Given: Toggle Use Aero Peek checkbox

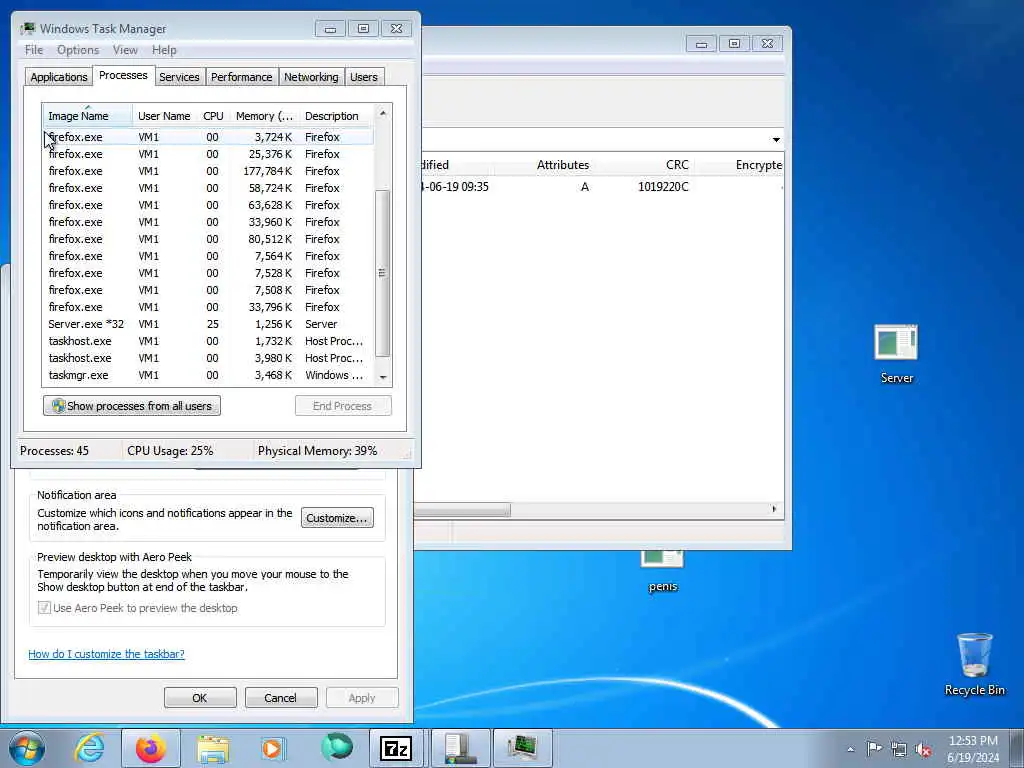Looking at the screenshot, I should [x=44, y=608].
